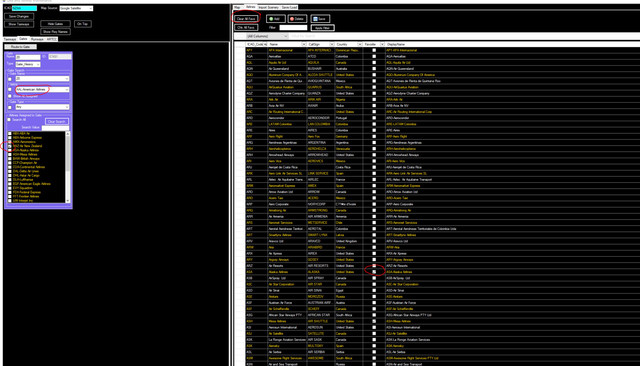
Task: Click the On Top button
Action: (x=82, y=24)
